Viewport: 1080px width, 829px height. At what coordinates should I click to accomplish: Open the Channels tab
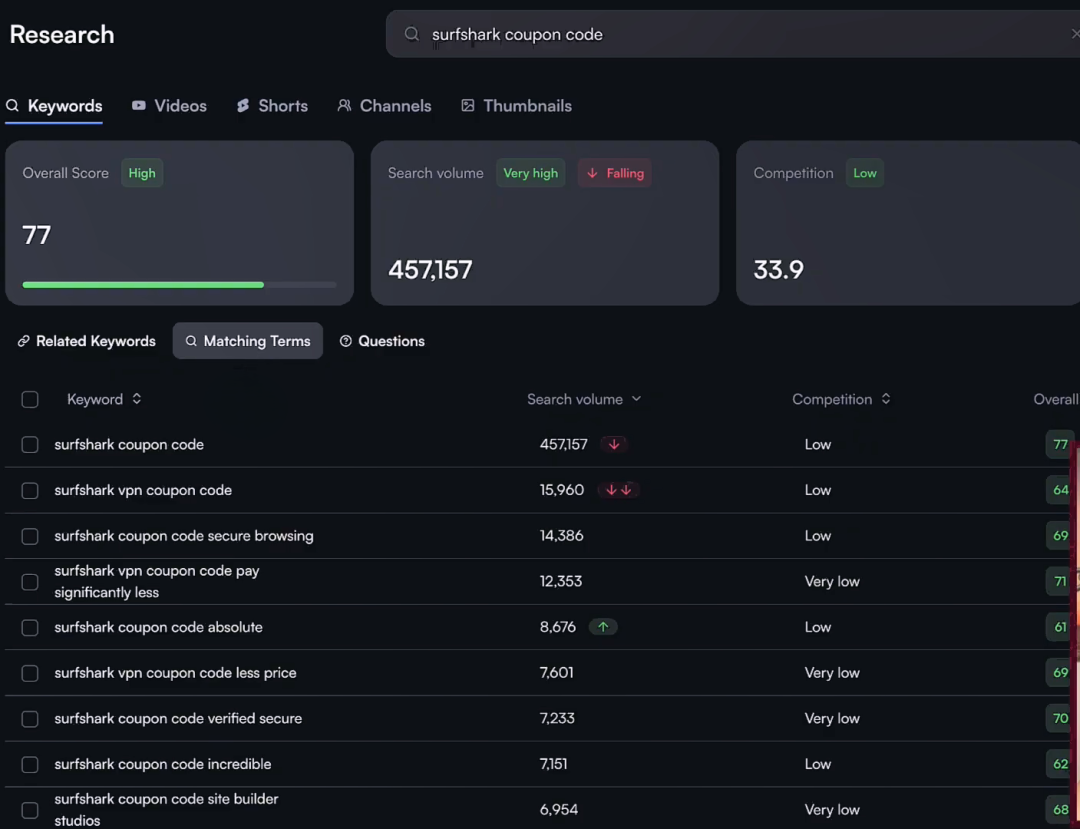pyautogui.click(x=384, y=106)
